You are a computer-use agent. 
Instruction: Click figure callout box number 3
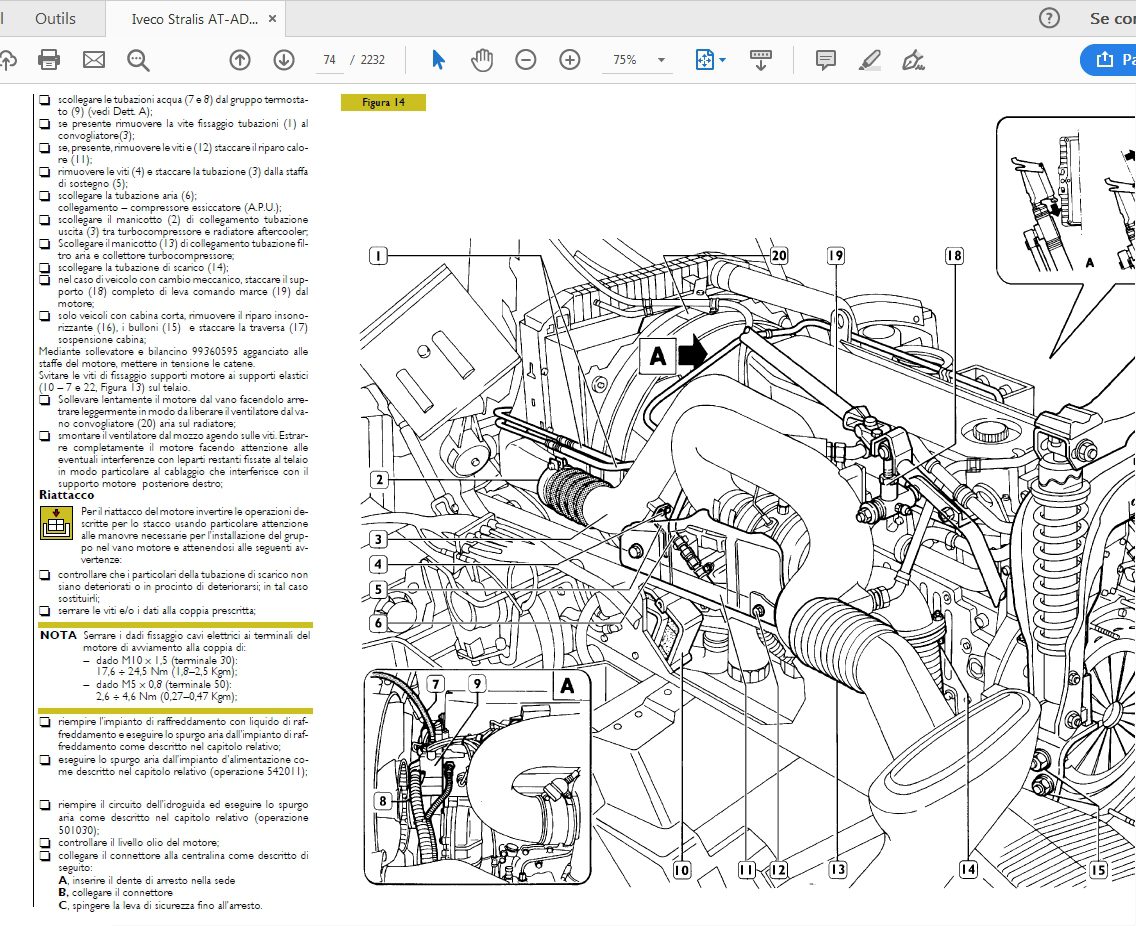point(378,539)
